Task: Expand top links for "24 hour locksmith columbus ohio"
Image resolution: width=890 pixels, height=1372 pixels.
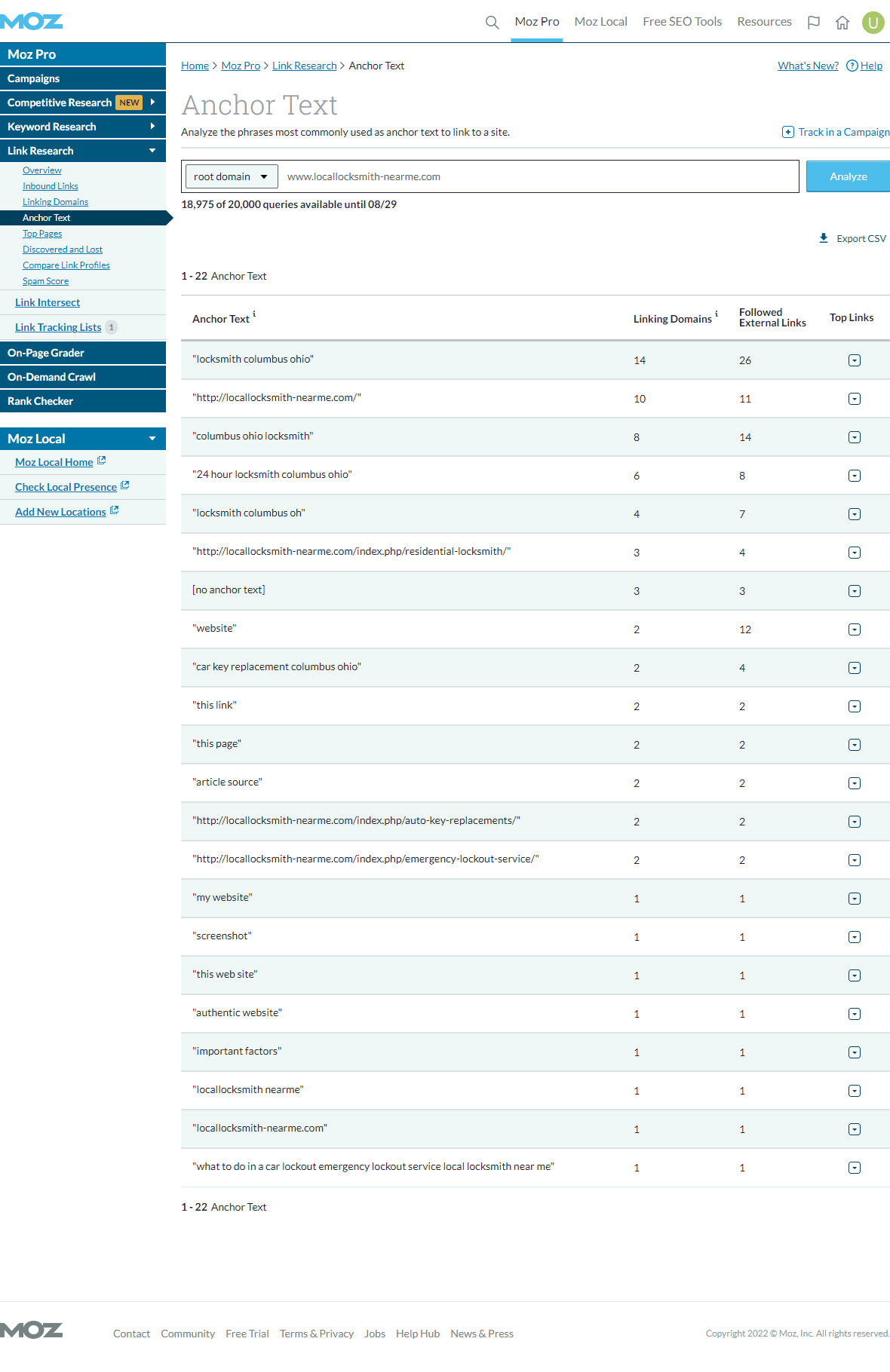Action: pos(855,476)
